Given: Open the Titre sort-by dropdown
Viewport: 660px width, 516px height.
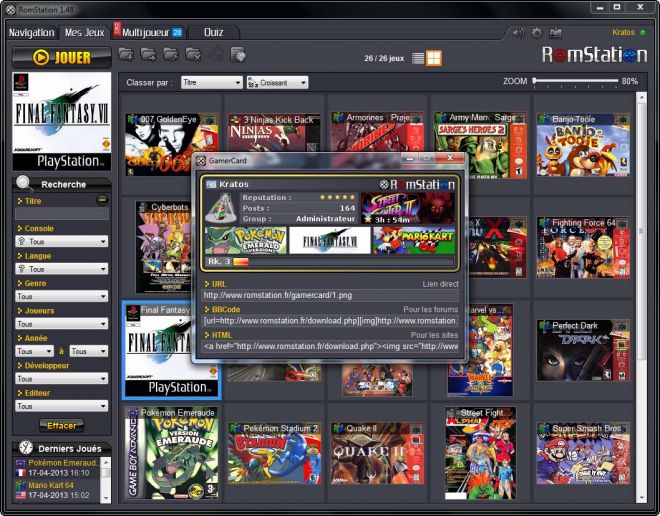Looking at the screenshot, I should 211,82.
